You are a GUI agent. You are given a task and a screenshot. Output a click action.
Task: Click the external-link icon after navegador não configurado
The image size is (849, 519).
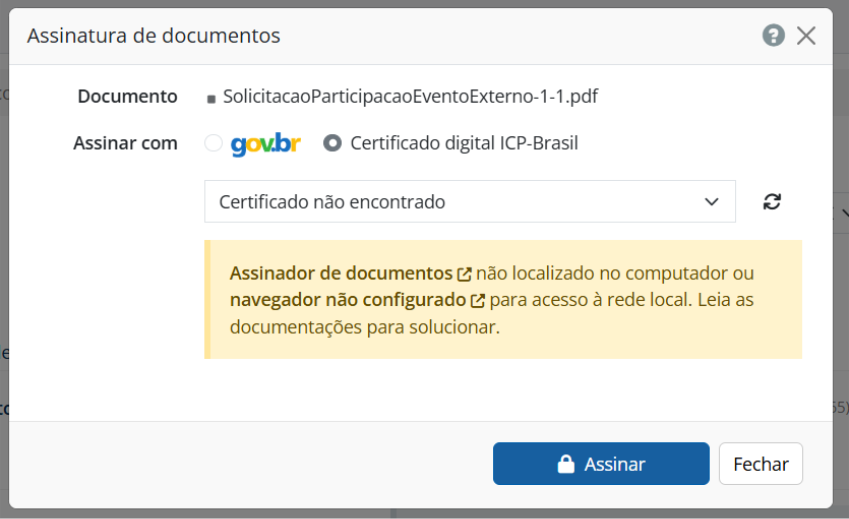click(478, 300)
